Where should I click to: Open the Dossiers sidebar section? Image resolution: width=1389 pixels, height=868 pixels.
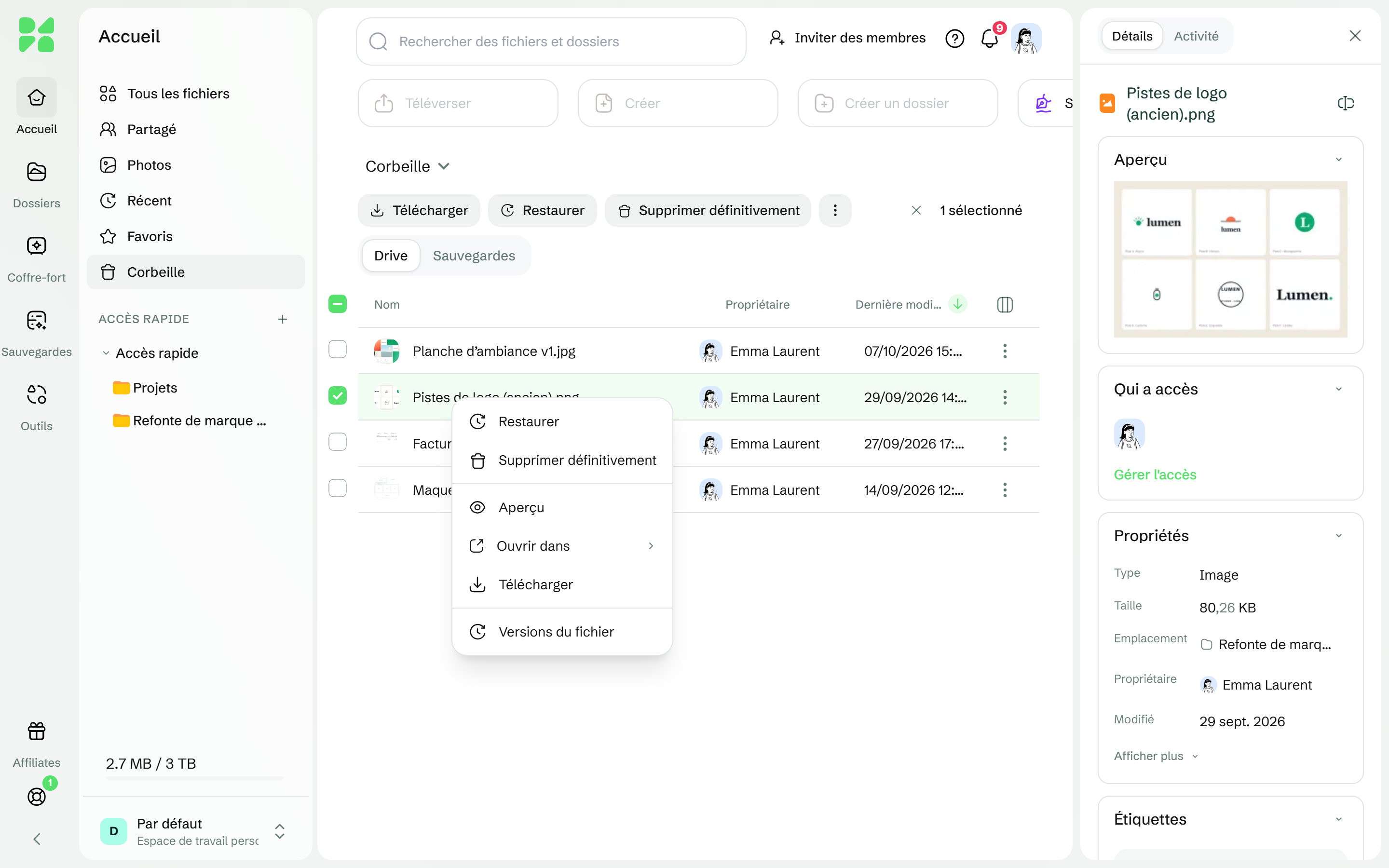(36, 185)
